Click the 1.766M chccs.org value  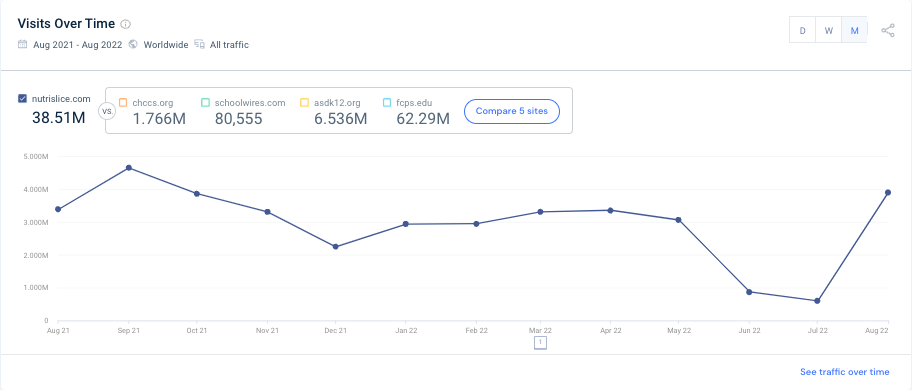pyautogui.click(x=159, y=119)
